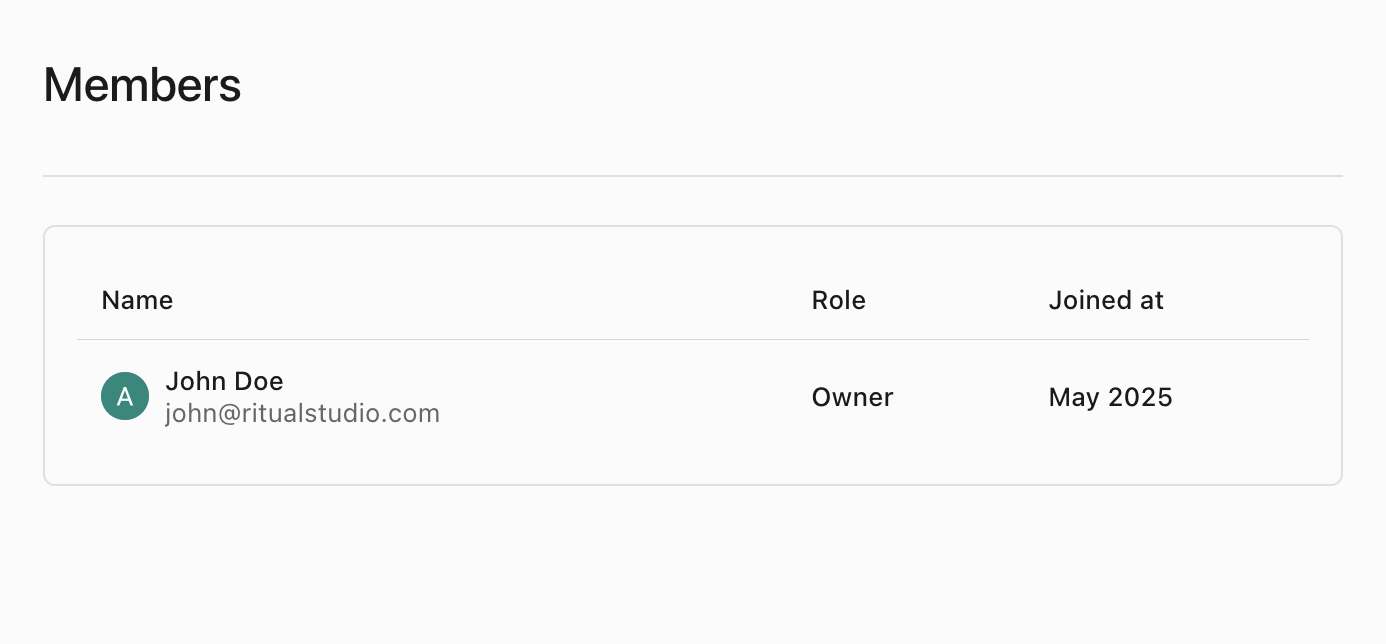Click the Name column header
Screen dimensions: 1386x644
tap(137, 300)
